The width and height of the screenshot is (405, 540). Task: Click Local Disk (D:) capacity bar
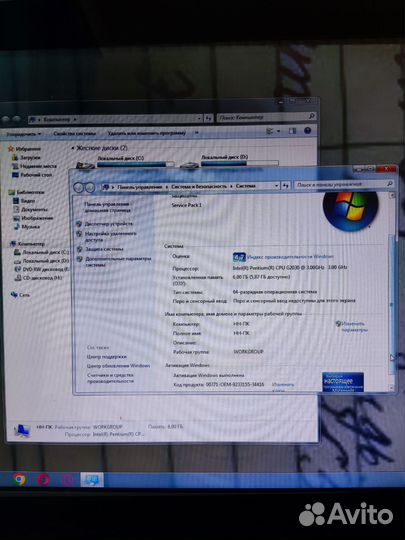[x=240, y=163]
